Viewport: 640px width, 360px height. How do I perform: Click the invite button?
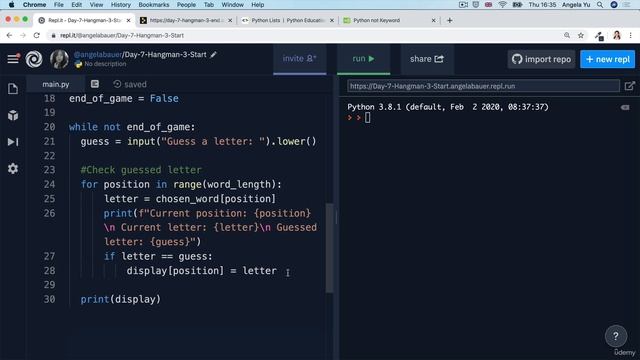300,59
